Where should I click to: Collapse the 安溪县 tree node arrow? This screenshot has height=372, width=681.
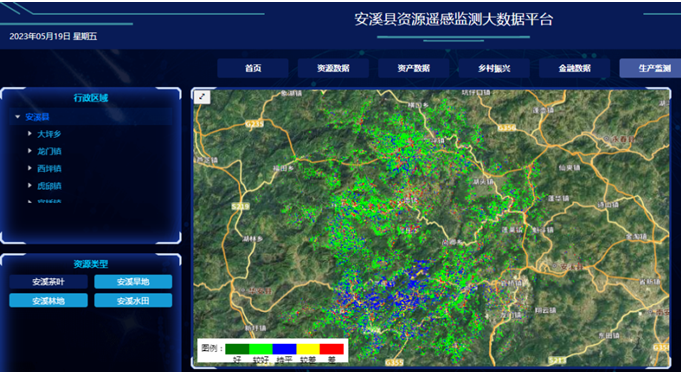coord(18,117)
